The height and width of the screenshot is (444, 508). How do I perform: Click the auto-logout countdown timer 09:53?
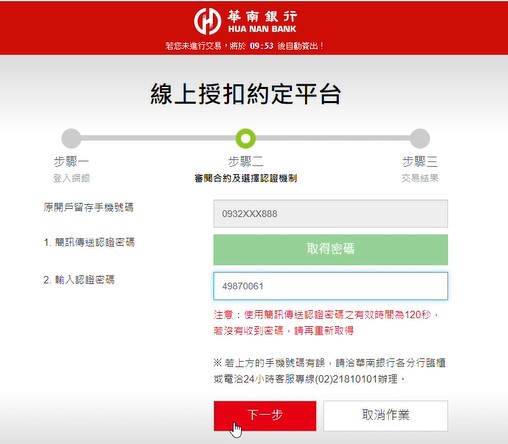(x=262, y=46)
